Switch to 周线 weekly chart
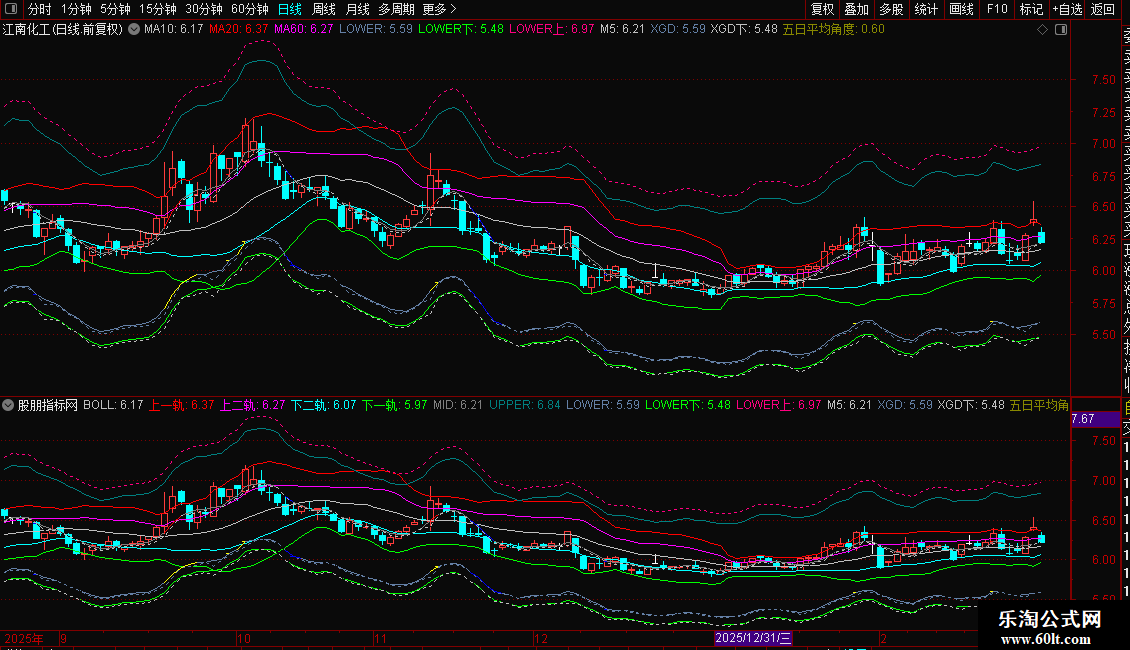1130x650 pixels. [324, 9]
